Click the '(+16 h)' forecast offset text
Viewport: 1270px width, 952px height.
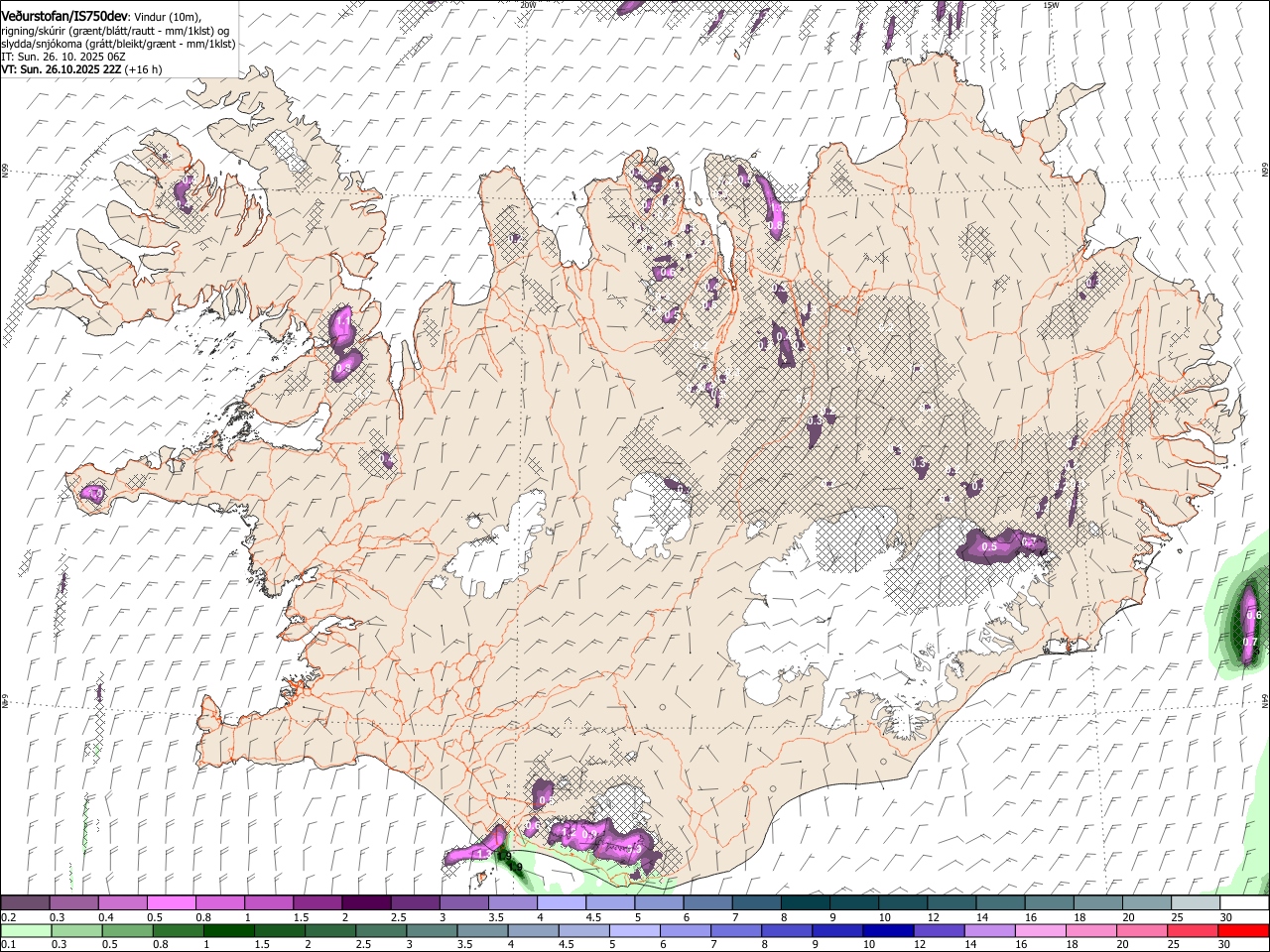[144, 69]
